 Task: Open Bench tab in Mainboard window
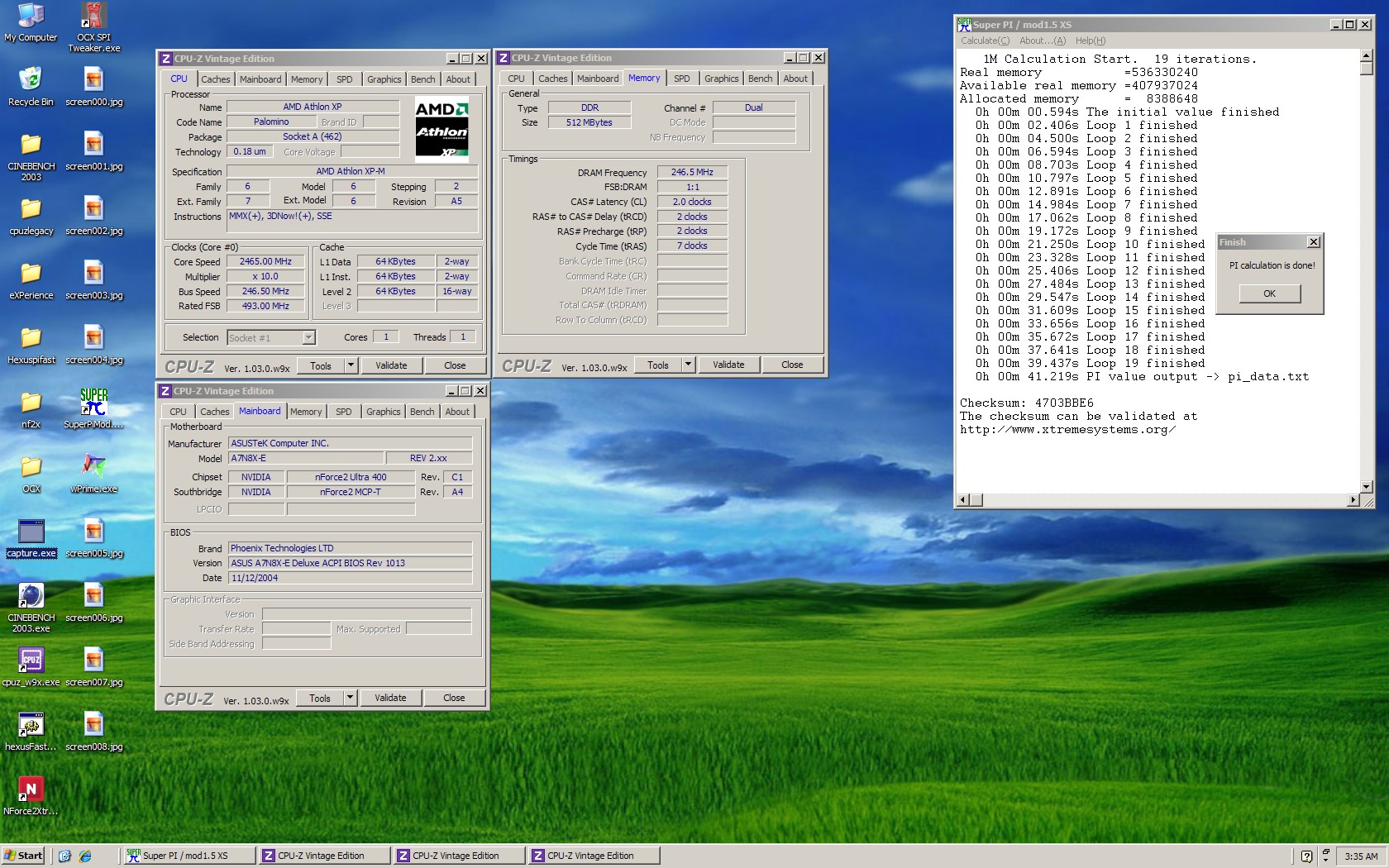click(422, 412)
